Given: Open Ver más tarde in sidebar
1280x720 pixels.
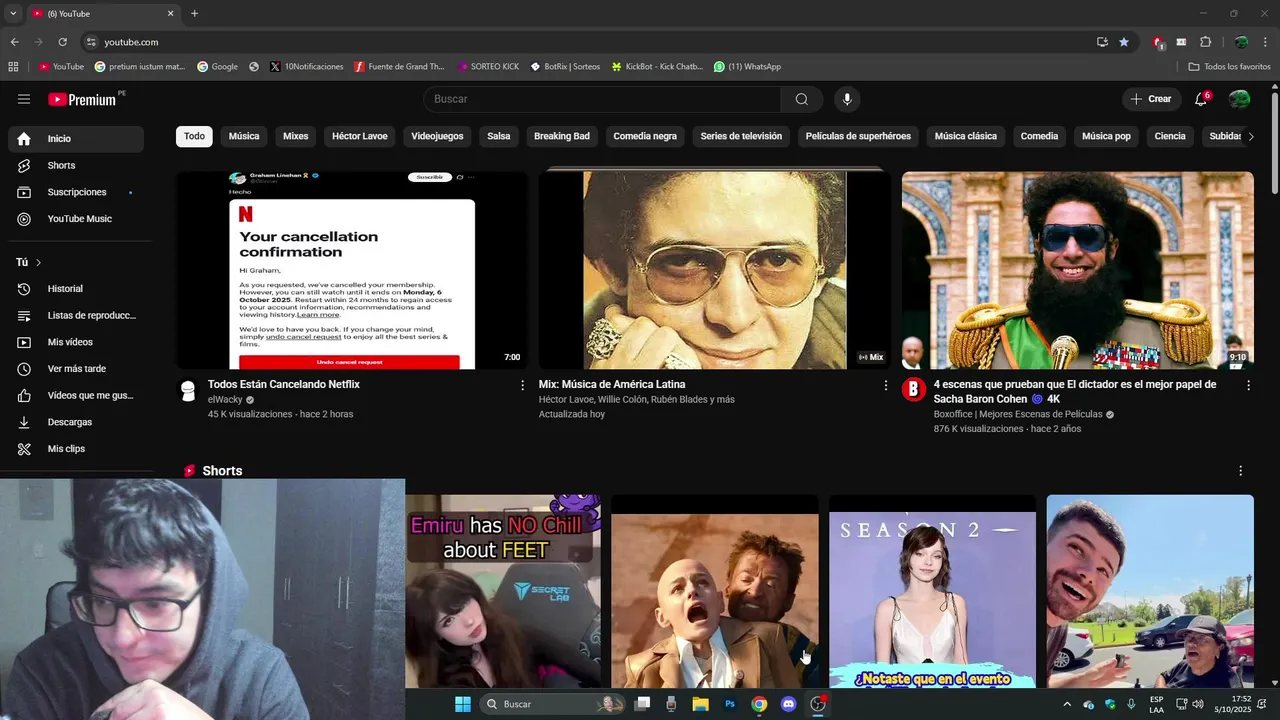Looking at the screenshot, I should point(76,369).
